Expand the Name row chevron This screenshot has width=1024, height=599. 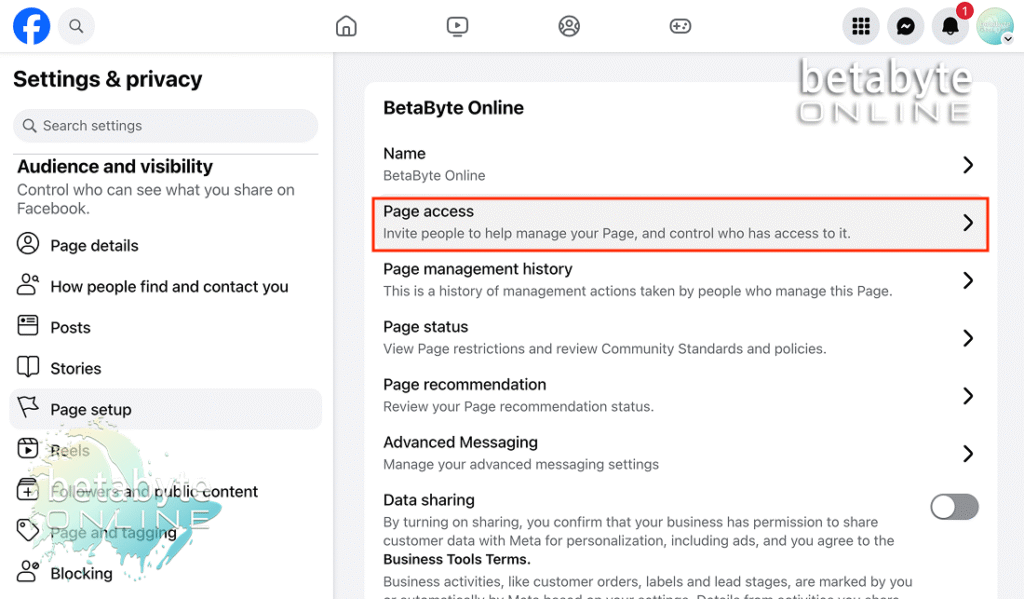click(x=967, y=165)
